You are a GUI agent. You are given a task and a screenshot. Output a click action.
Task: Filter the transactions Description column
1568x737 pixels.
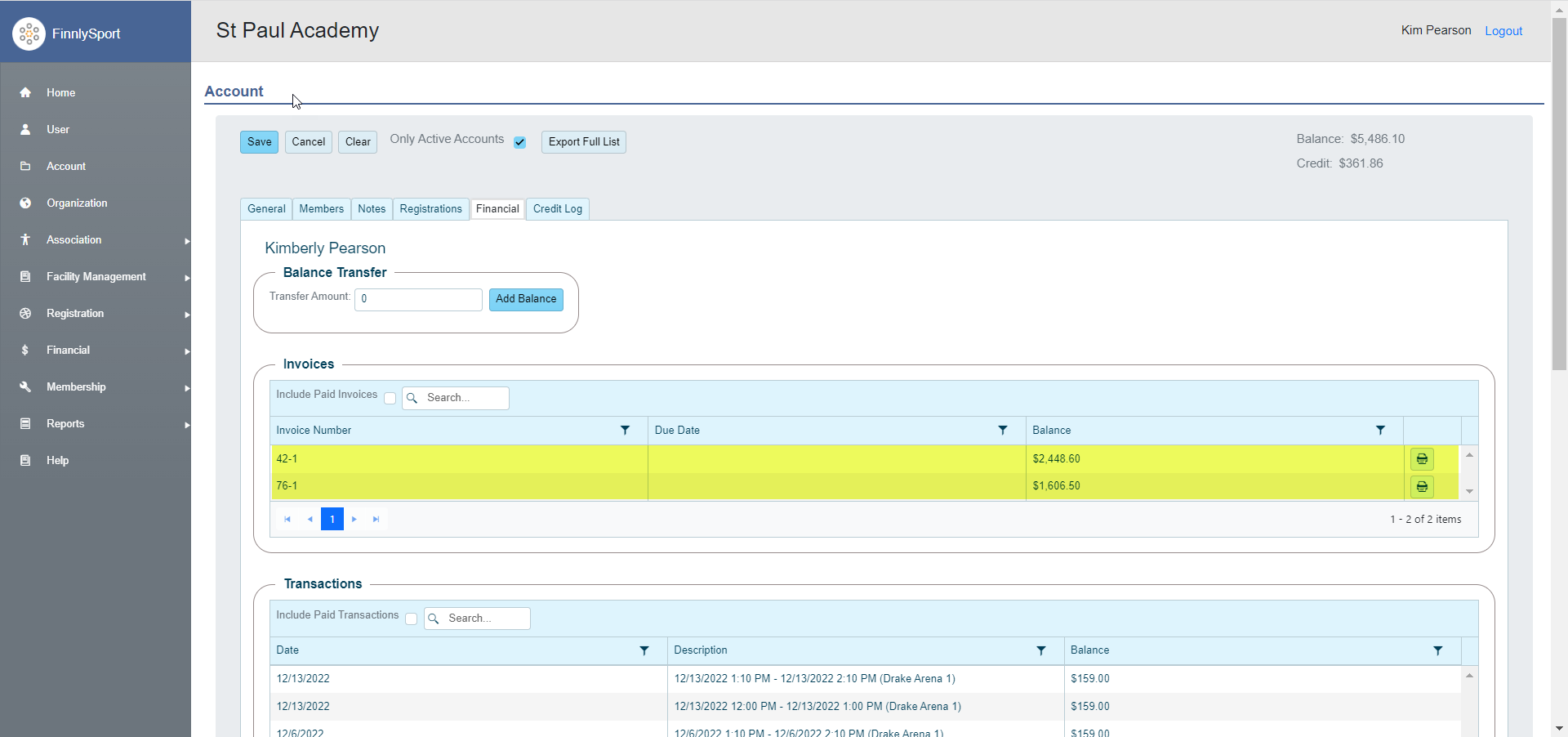tap(1041, 650)
